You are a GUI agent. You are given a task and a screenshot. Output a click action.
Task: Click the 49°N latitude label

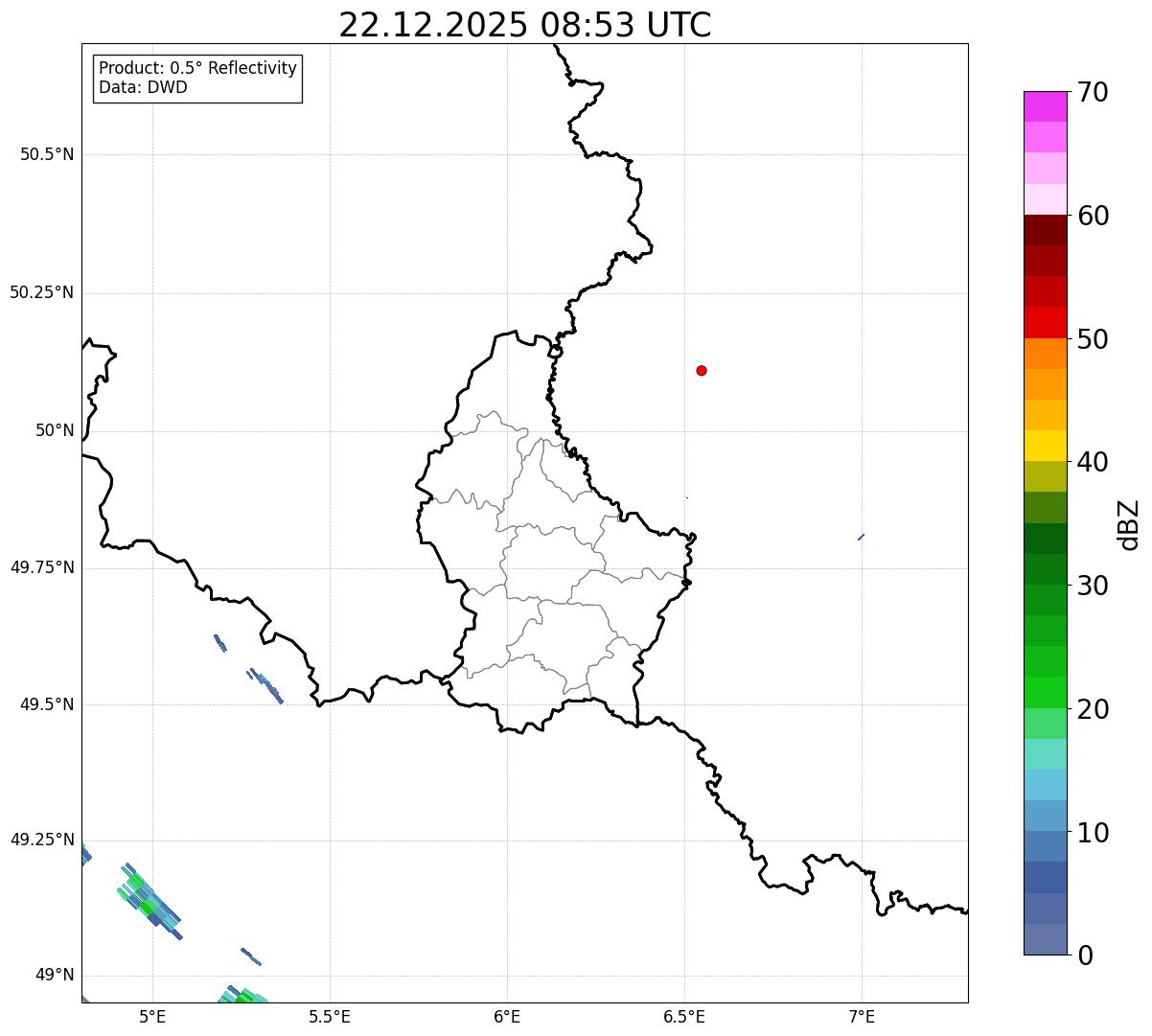click(55, 976)
